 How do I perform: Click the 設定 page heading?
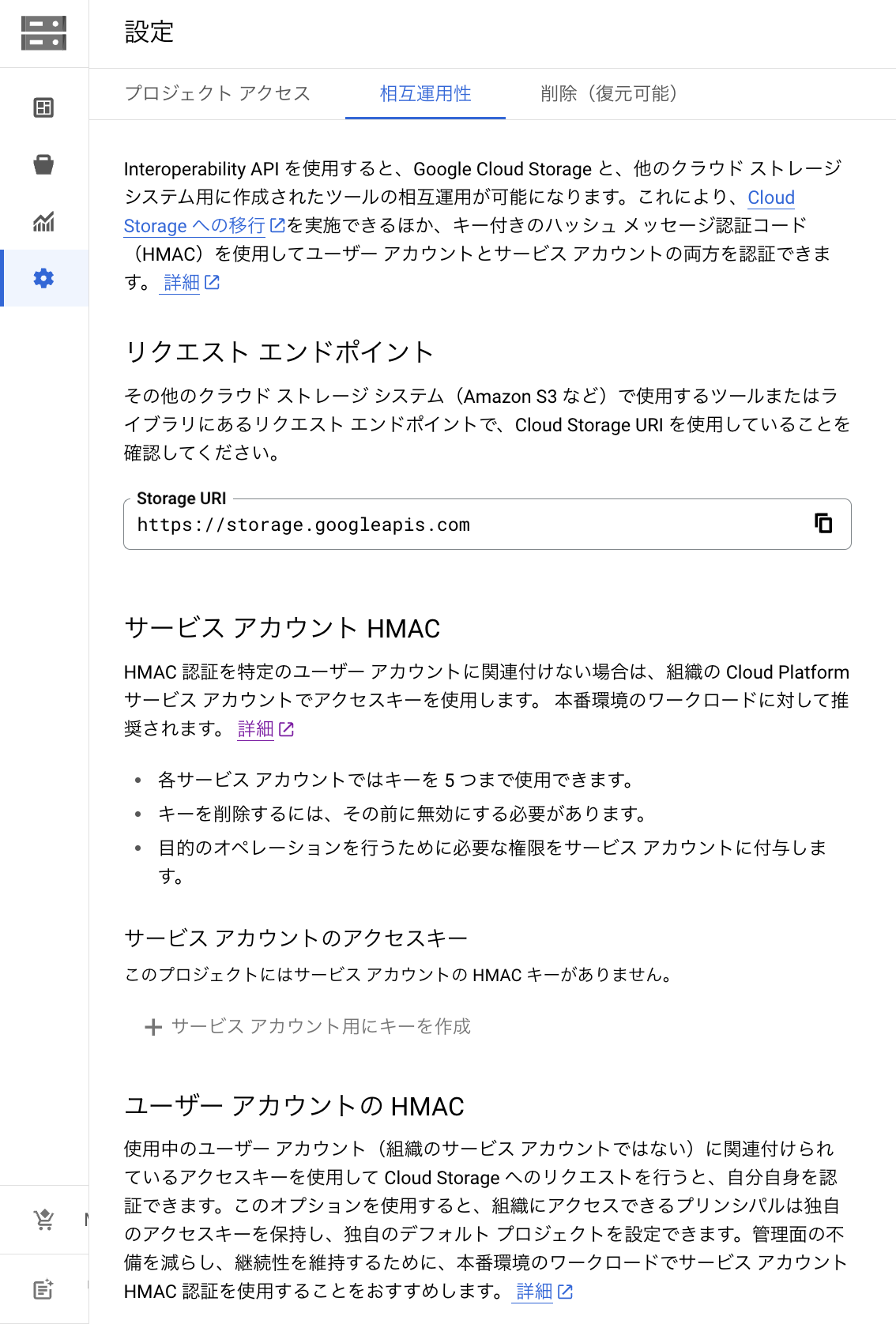tap(149, 32)
